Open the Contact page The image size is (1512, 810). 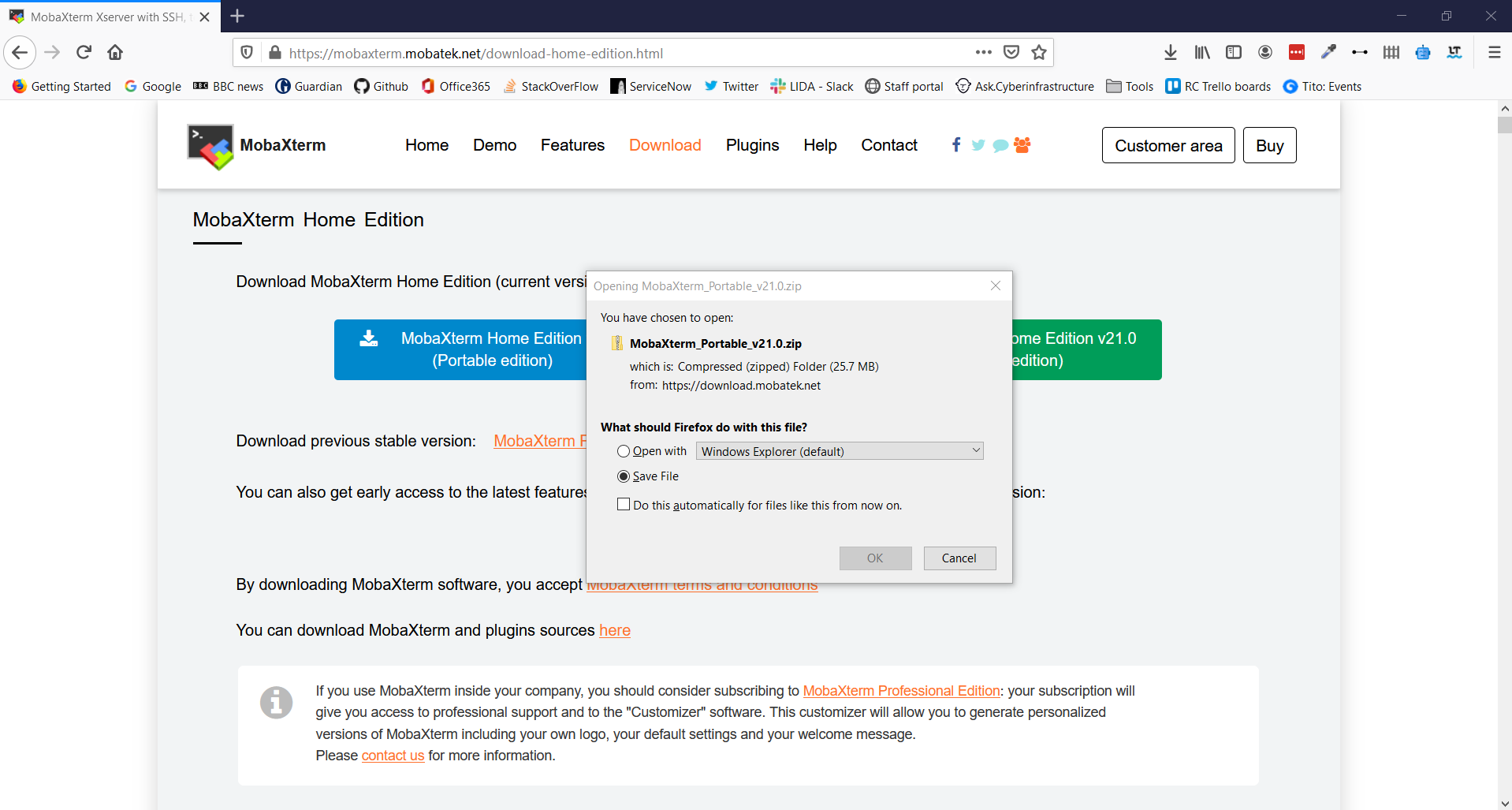coord(889,145)
